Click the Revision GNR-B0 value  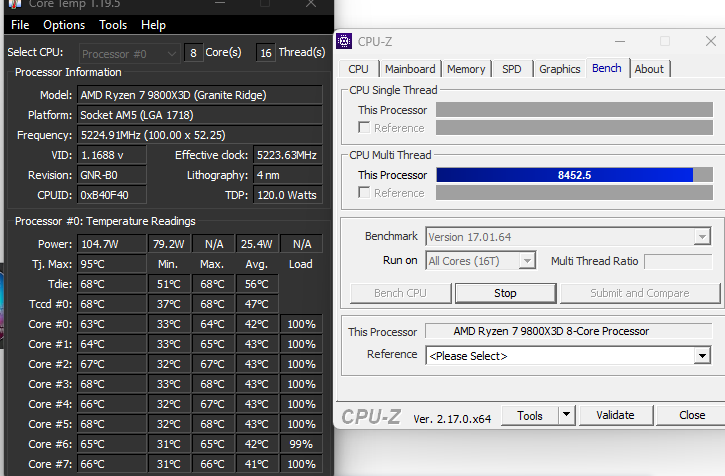click(112, 175)
